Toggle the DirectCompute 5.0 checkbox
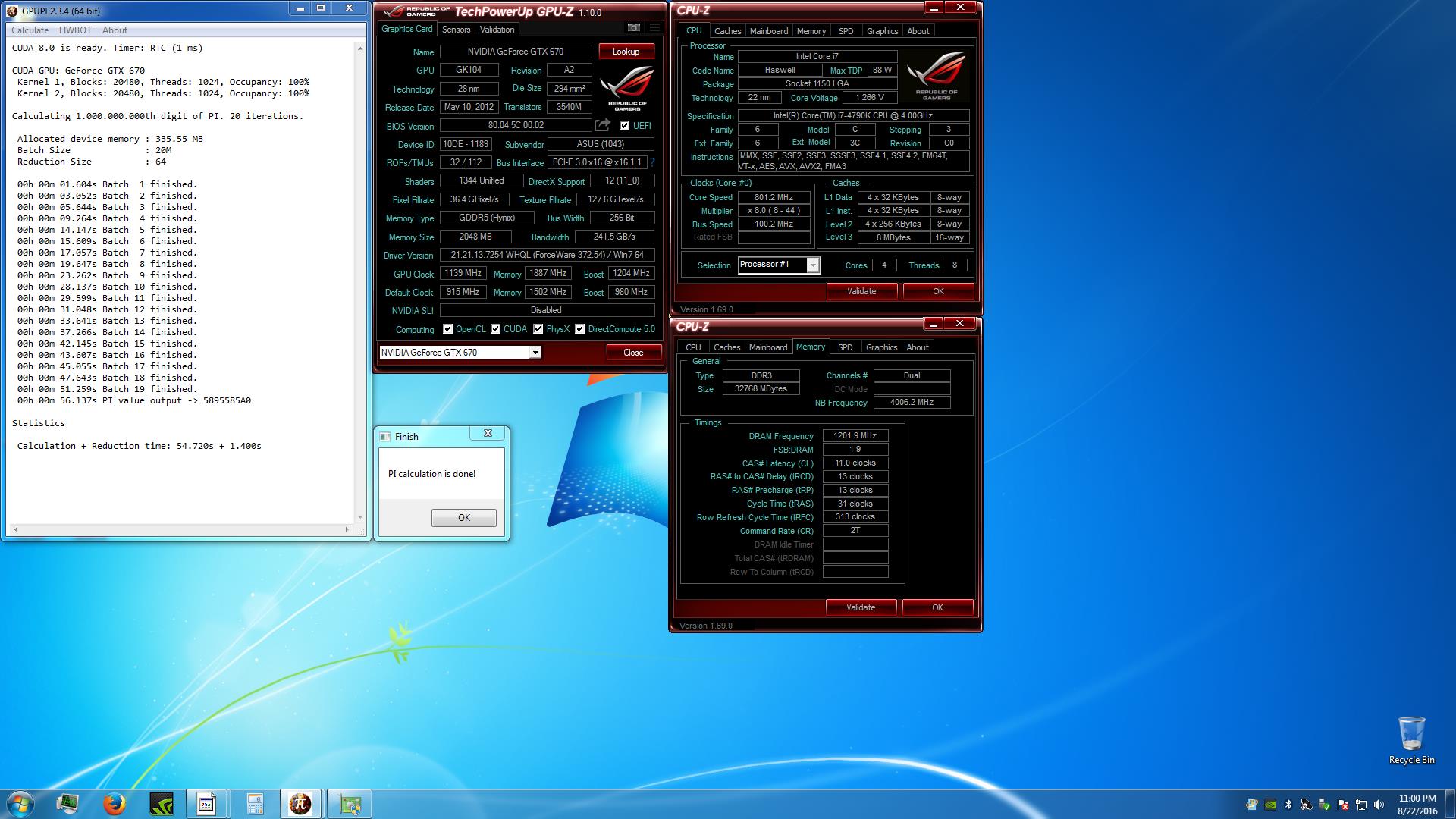 tap(579, 329)
